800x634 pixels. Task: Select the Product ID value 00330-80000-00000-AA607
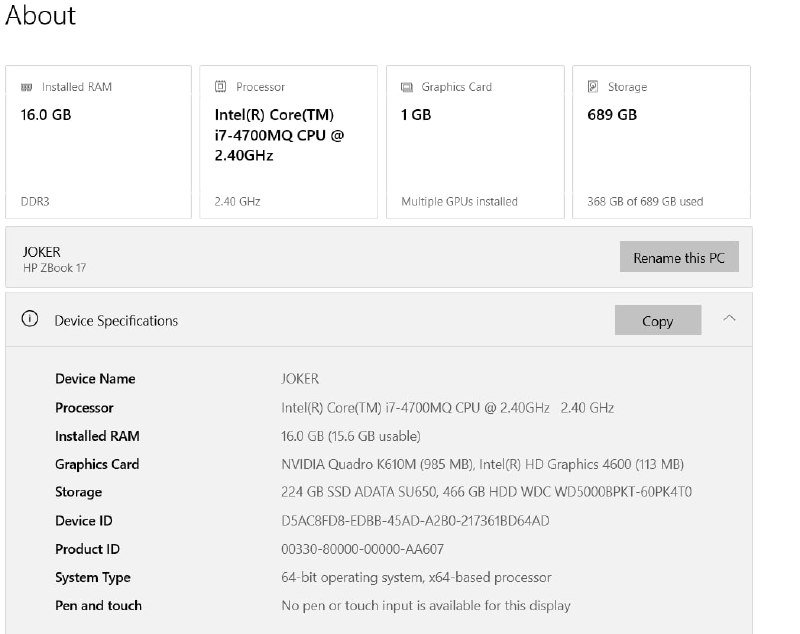(362, 549)
